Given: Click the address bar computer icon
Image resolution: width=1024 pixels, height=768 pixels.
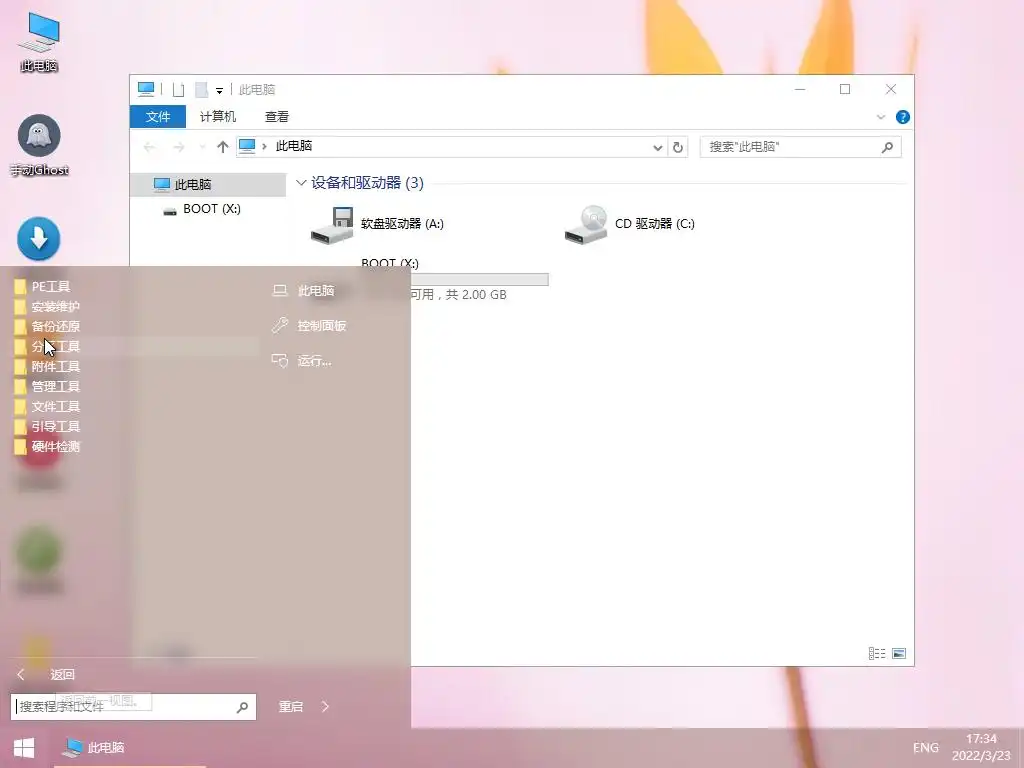Looking at the screenshot, I should coord(247,146).
